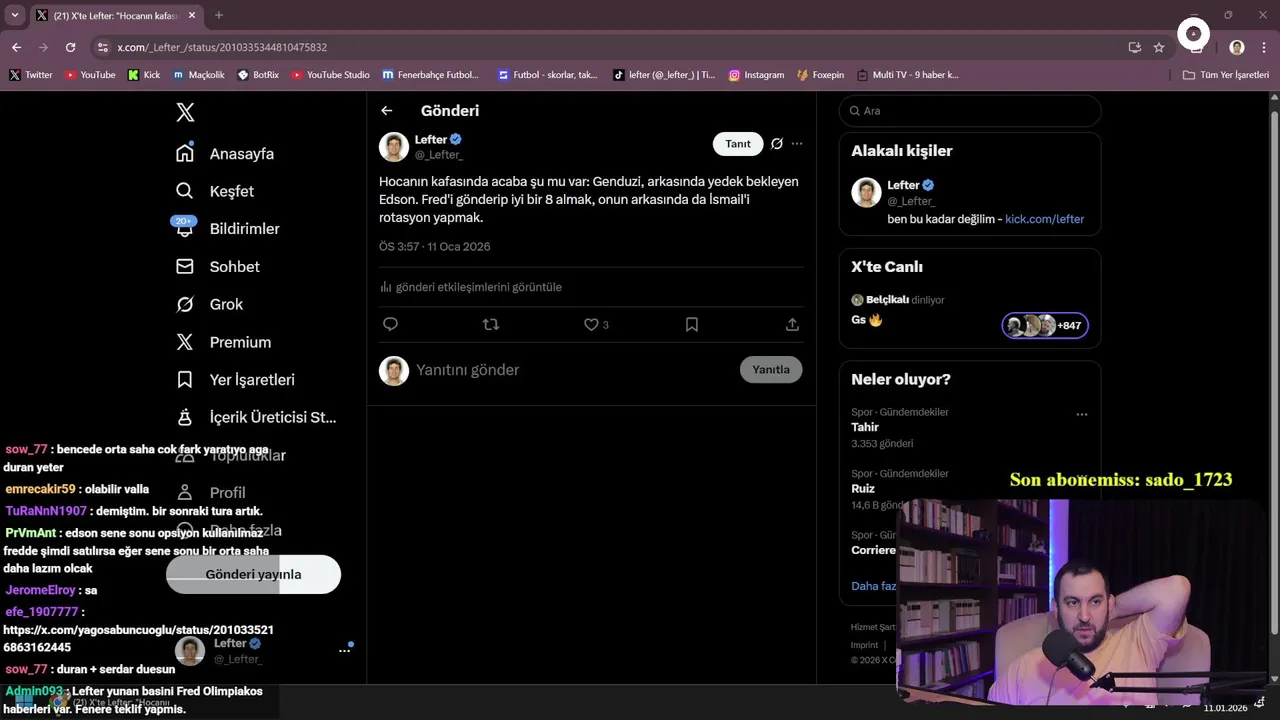This screenshot has height=720, width=1280.
Task: Click the Tanıt promote button
Action: tap(738, 144)
